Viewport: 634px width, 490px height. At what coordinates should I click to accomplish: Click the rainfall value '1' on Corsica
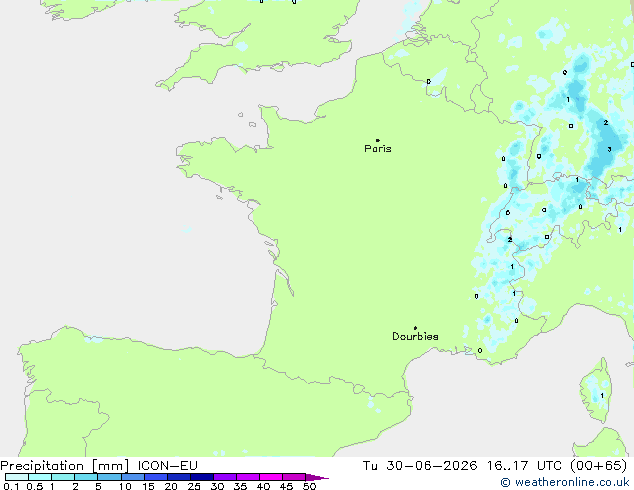(602, 395)
